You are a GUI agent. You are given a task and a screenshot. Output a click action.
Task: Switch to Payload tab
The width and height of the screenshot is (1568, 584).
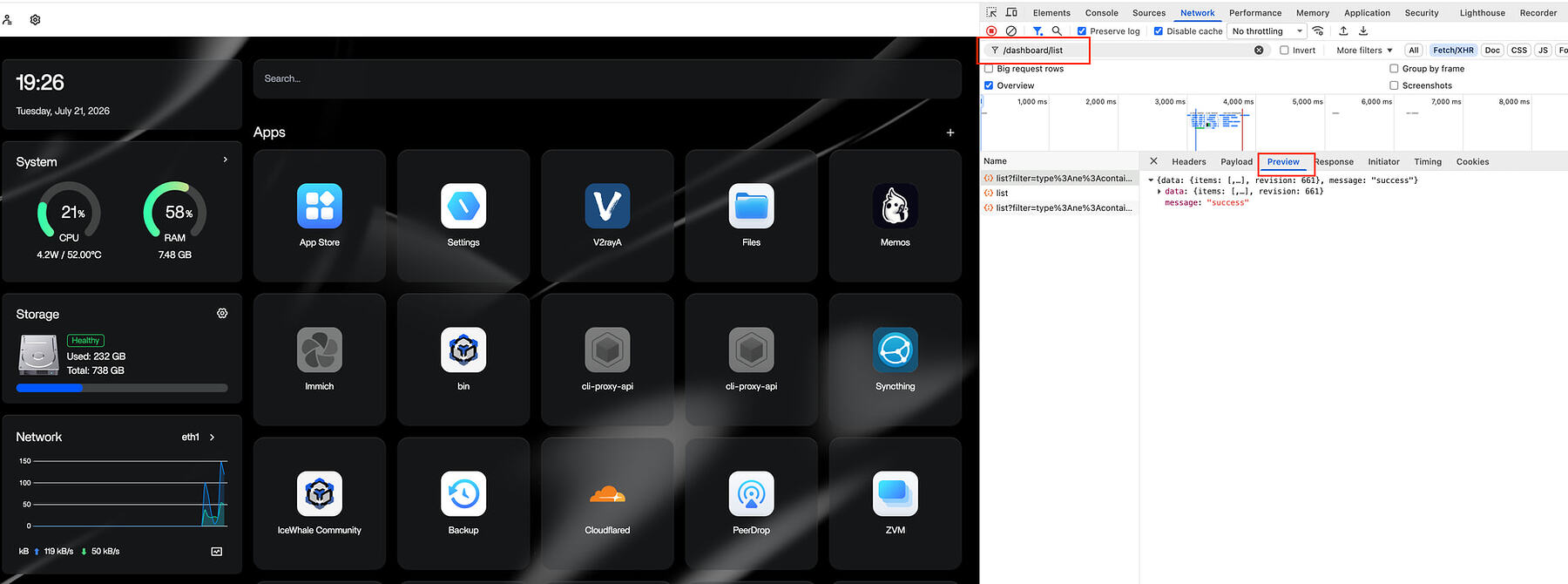[x=1236, y=161]
